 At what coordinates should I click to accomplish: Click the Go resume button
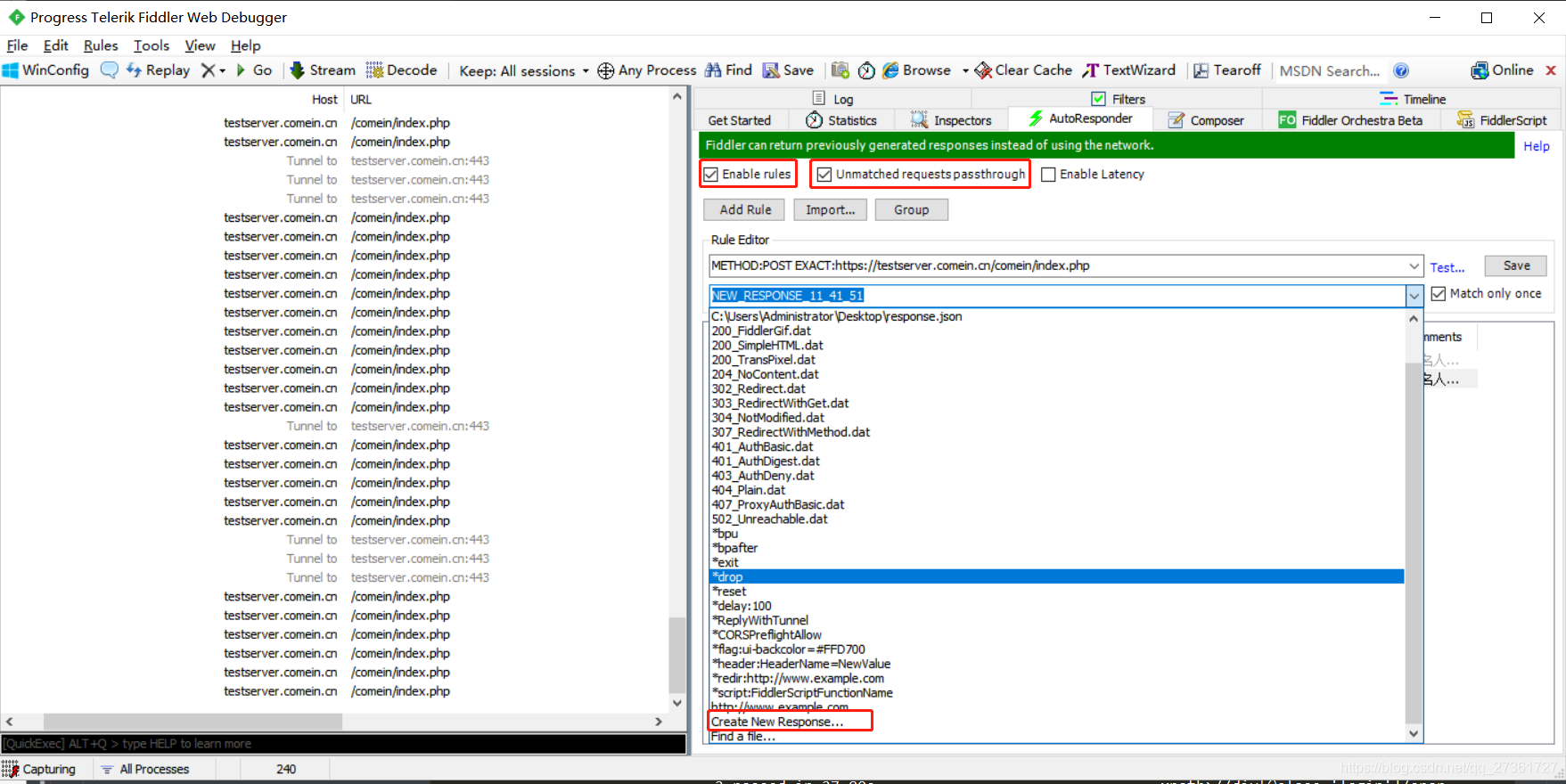click(x=254, y=70)
